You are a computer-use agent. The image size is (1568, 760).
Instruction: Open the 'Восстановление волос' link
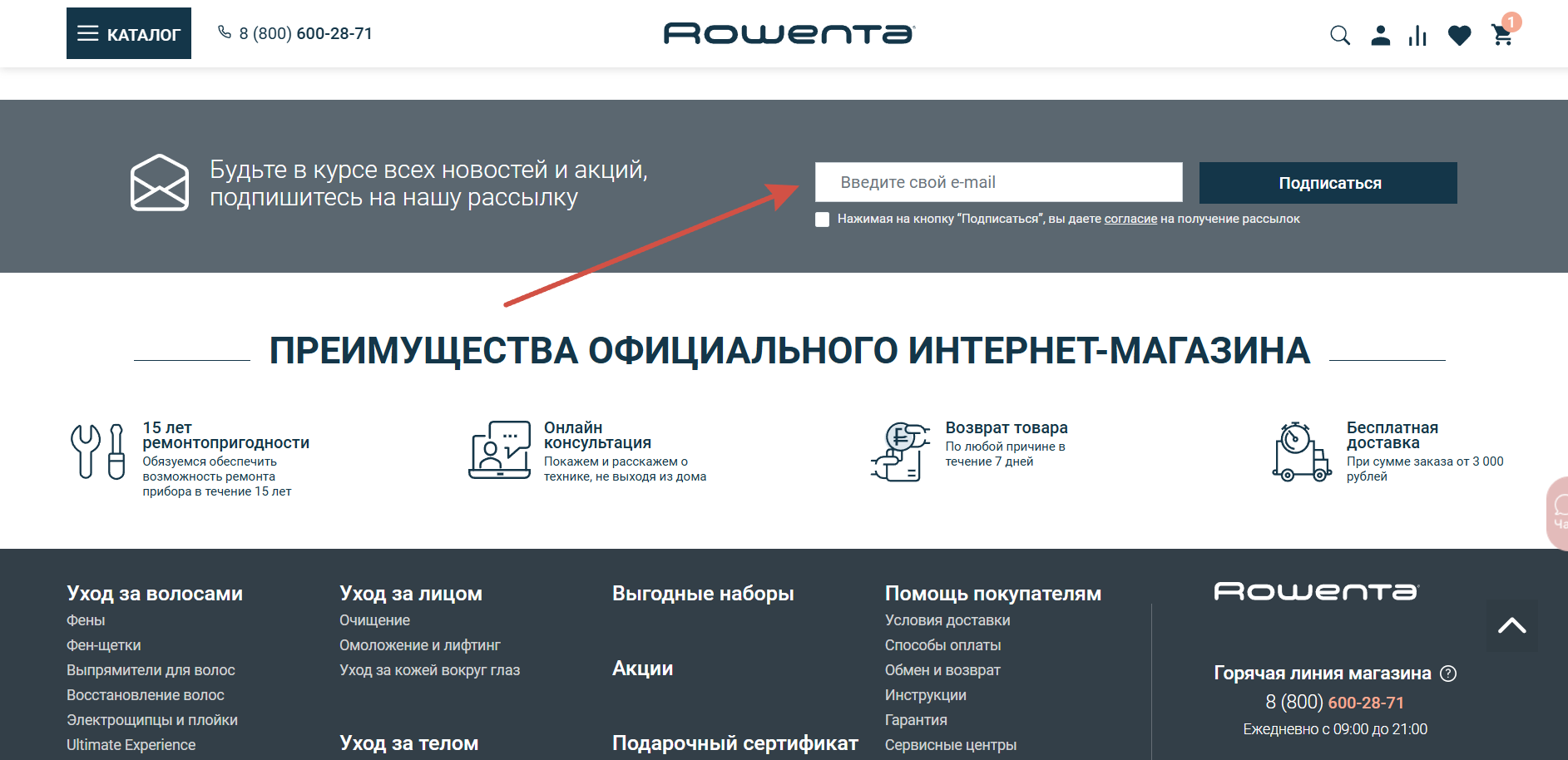coord(146,695)
